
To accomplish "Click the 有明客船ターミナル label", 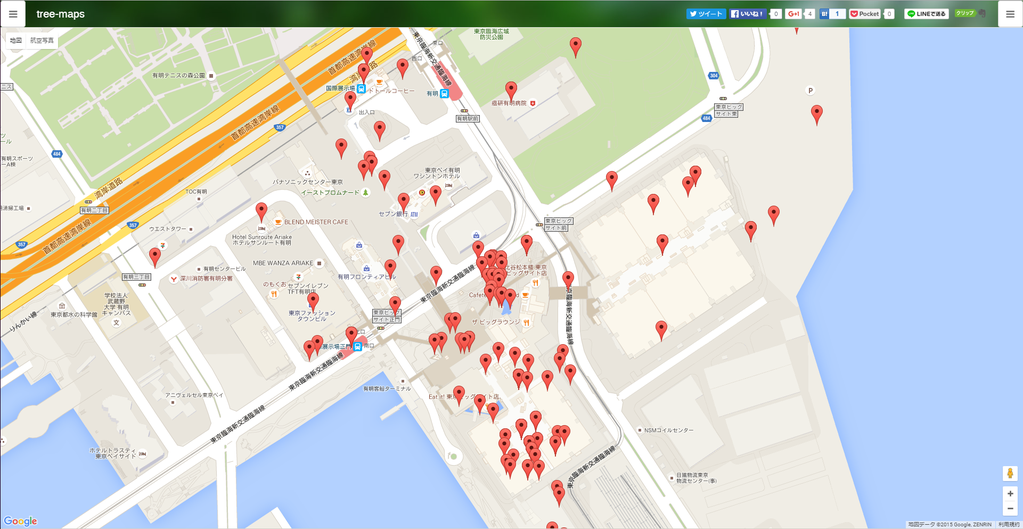I will 387,388.
